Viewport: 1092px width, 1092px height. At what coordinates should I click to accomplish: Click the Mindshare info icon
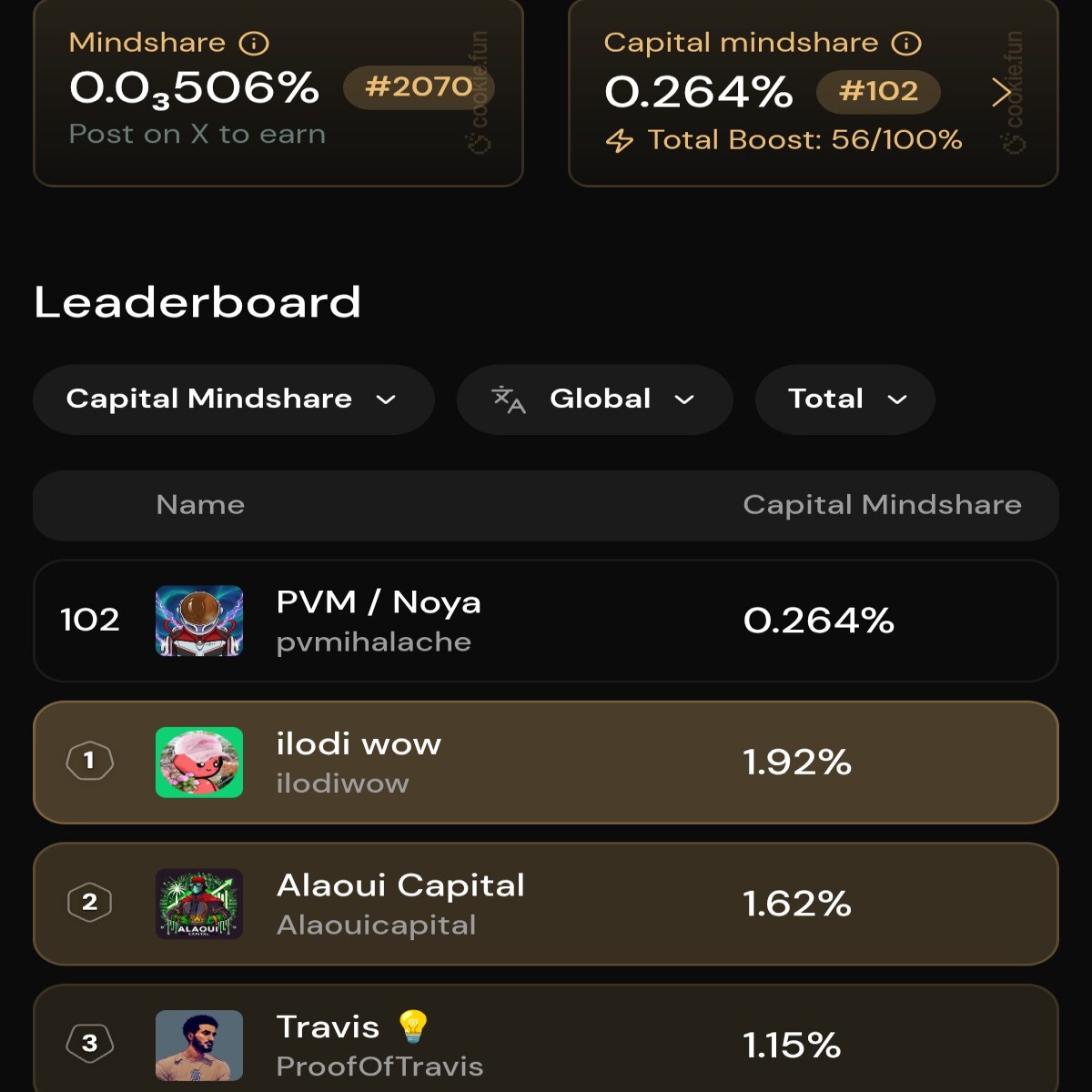254,43
